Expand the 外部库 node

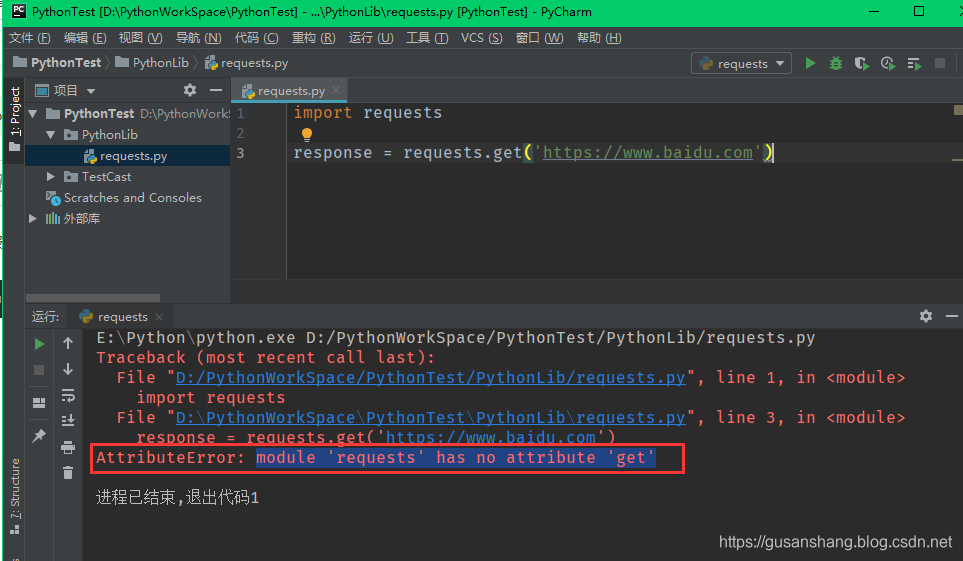click(x=33, y=218)
